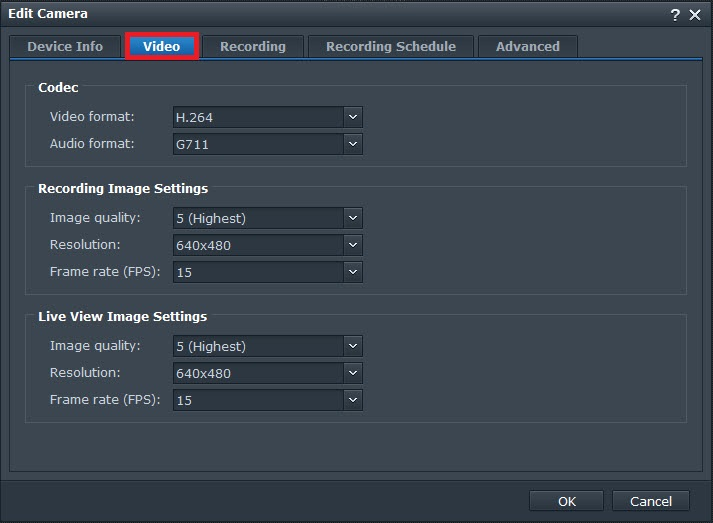The width and height of the screenshot is (713, 523).
Task: Click the OK button
Action: point(566,501)
